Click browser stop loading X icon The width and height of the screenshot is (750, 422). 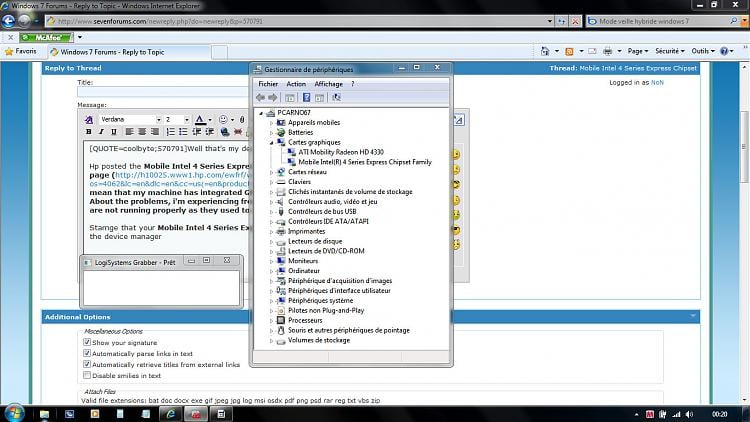pos(575,21)
